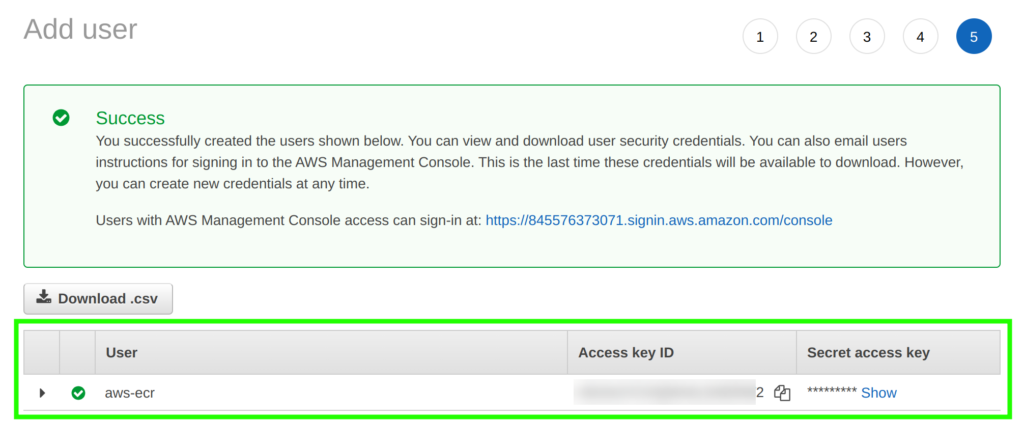The height and width of the screenshot is (448, 1024).
Task: Click the Success heading text
Action: coord(130,118)
